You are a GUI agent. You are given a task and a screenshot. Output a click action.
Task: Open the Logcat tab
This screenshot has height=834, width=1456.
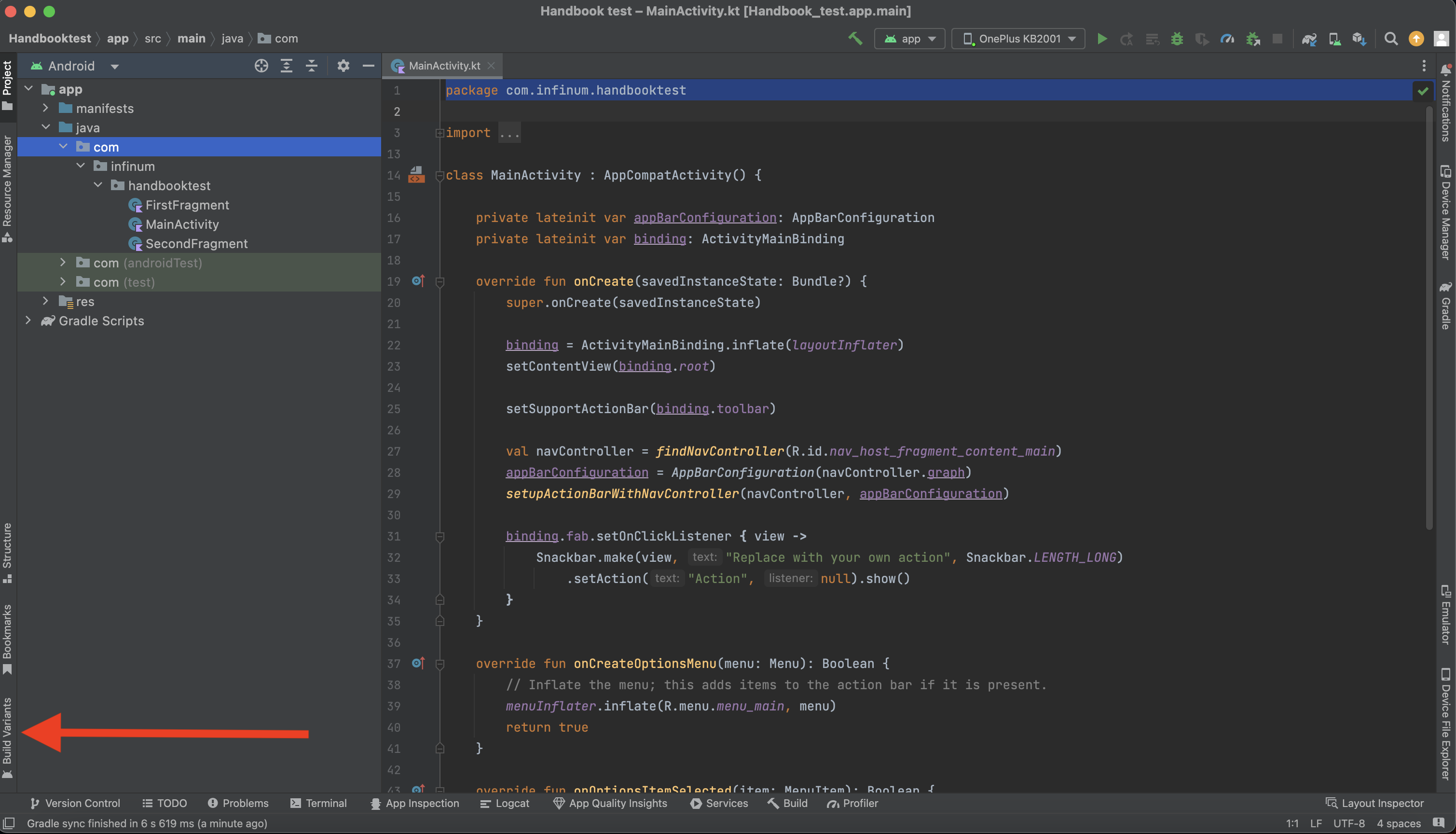coord(505,803)
